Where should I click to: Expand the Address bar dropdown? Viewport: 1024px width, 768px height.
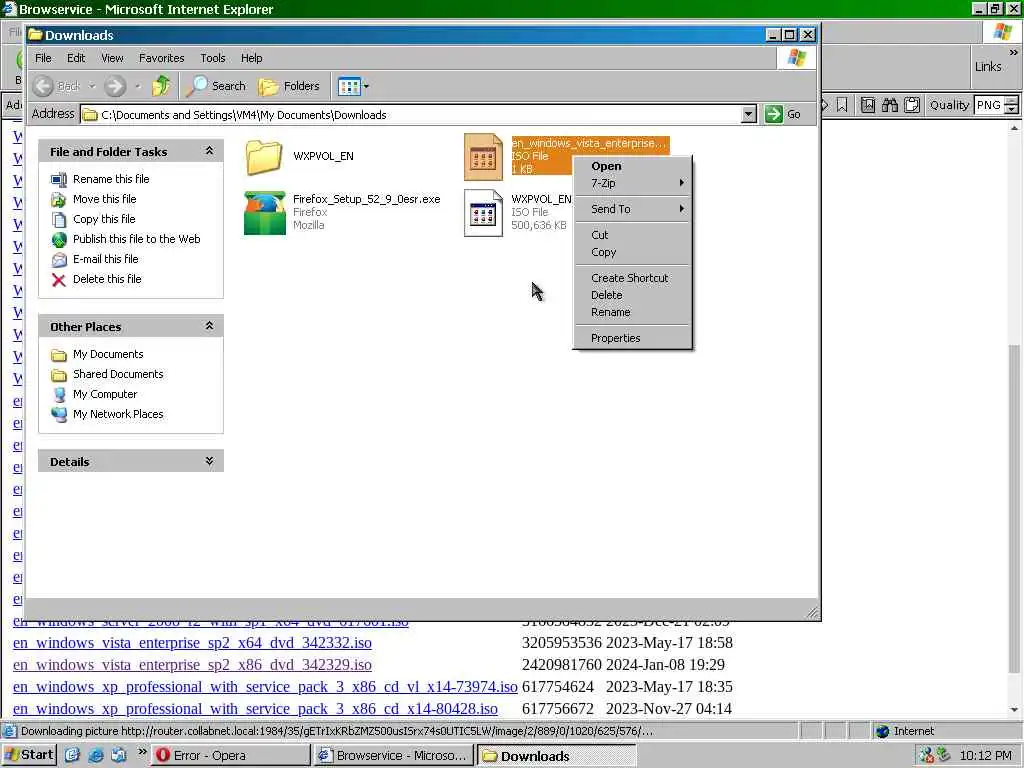pos(749,114)
